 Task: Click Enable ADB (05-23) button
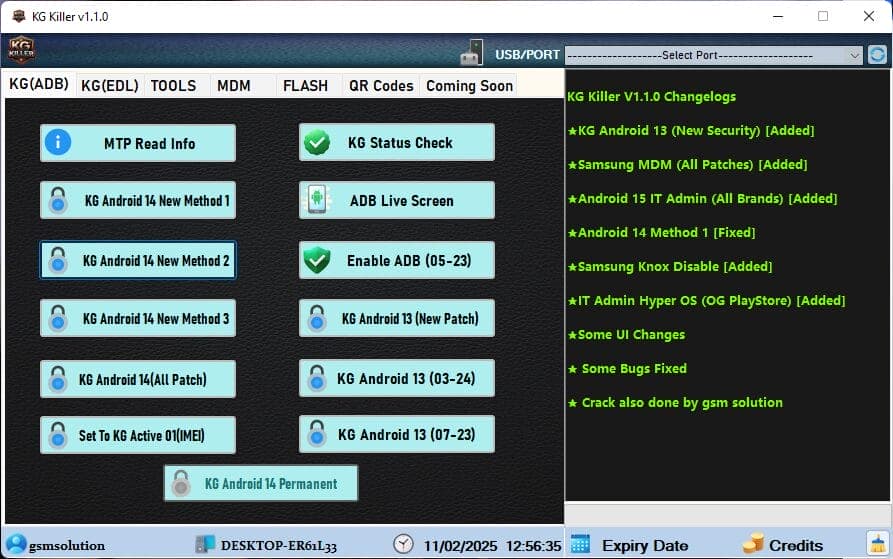pos(397,260)
